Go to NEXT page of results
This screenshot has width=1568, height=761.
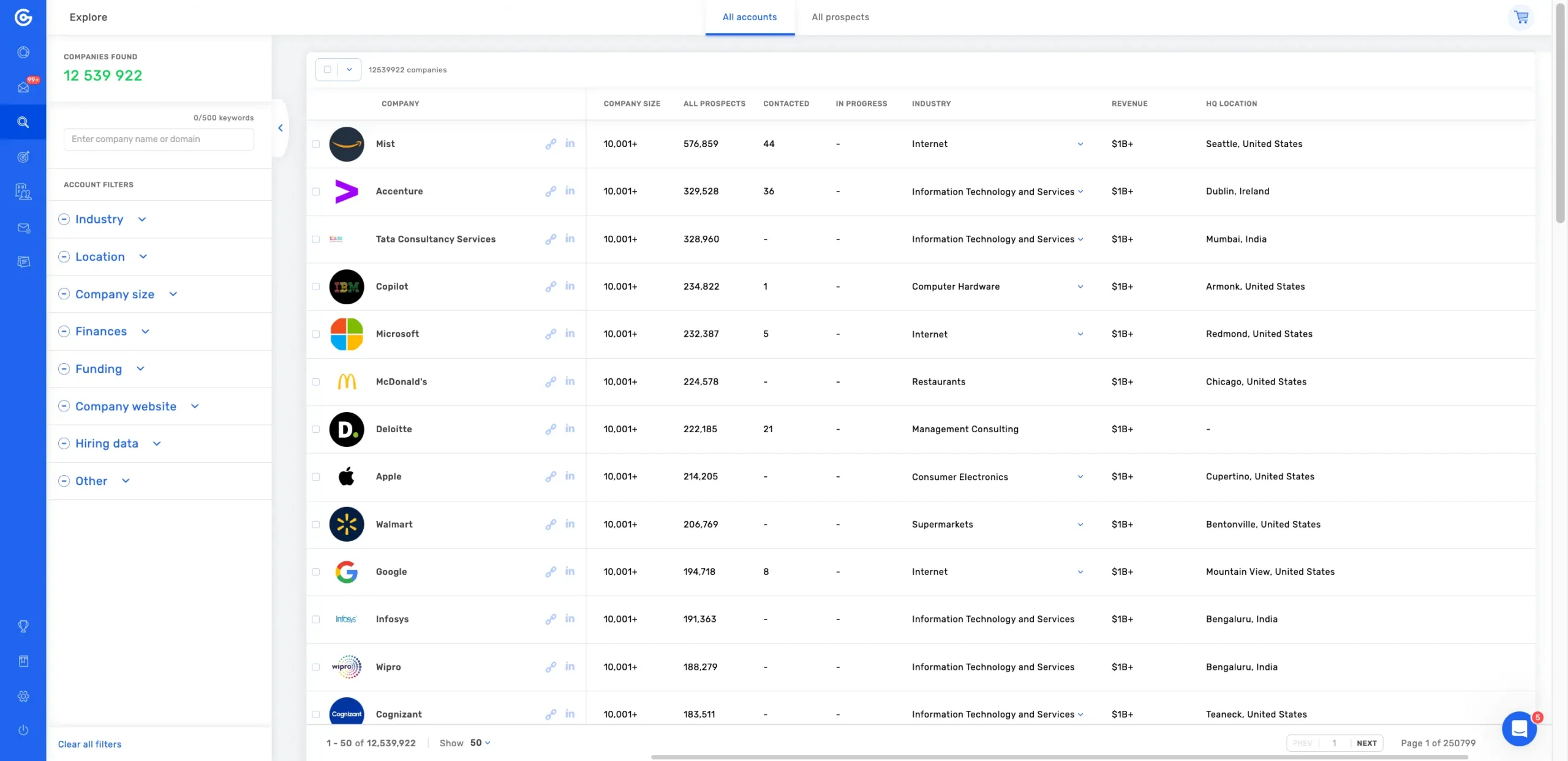point(1366,743)
